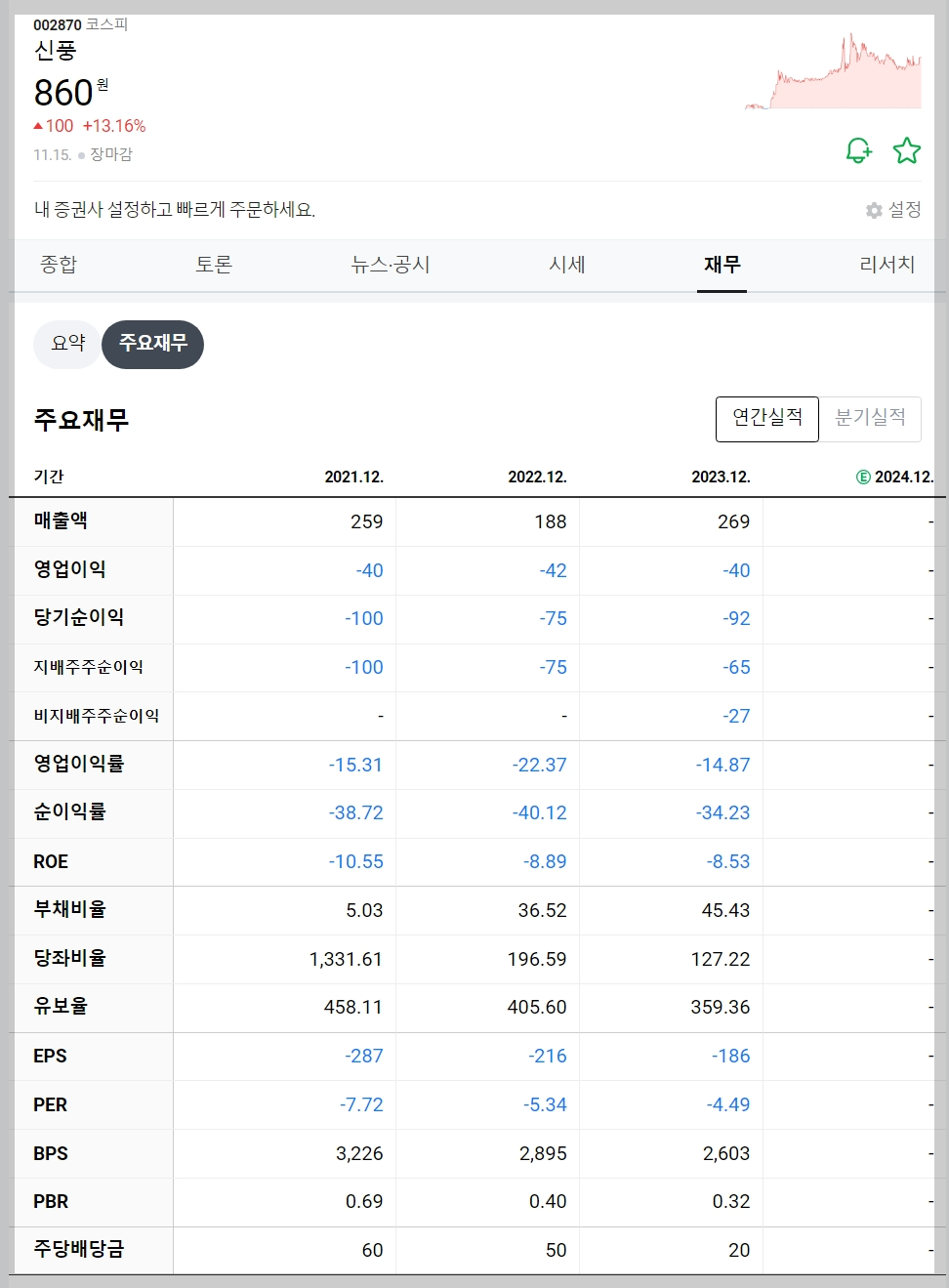This screenshot has height=1288, width=949.
Task: Select the 주요재무 pill button
Action: coord(153,344)
